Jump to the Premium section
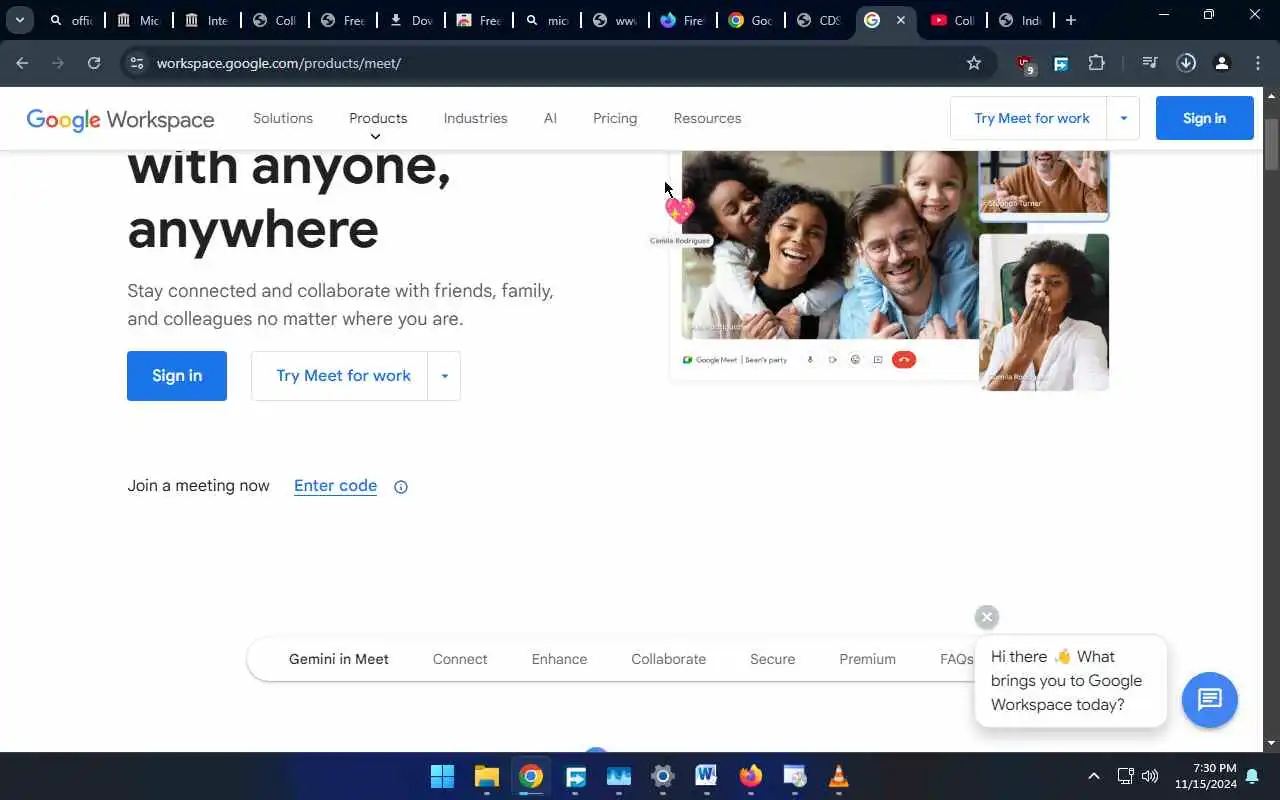1280x800 pixels. [x=868, y=659]
